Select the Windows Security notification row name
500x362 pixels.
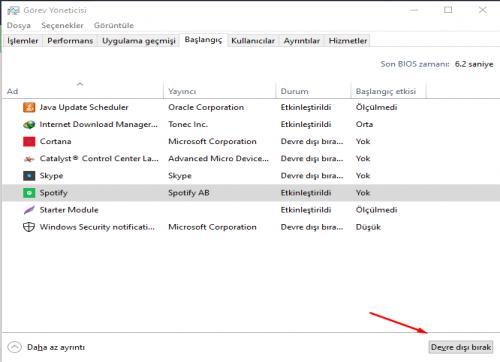pyautogui.click(x=97, y=227)
